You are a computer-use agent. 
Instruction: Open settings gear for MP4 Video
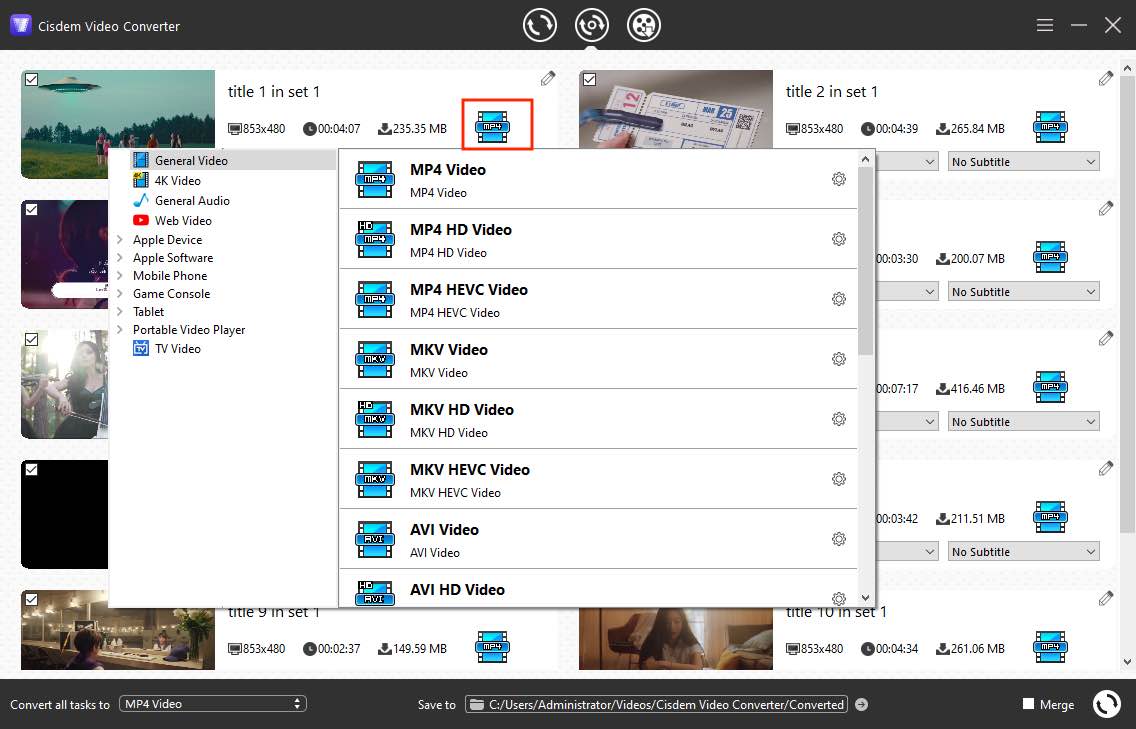[839, 179]
